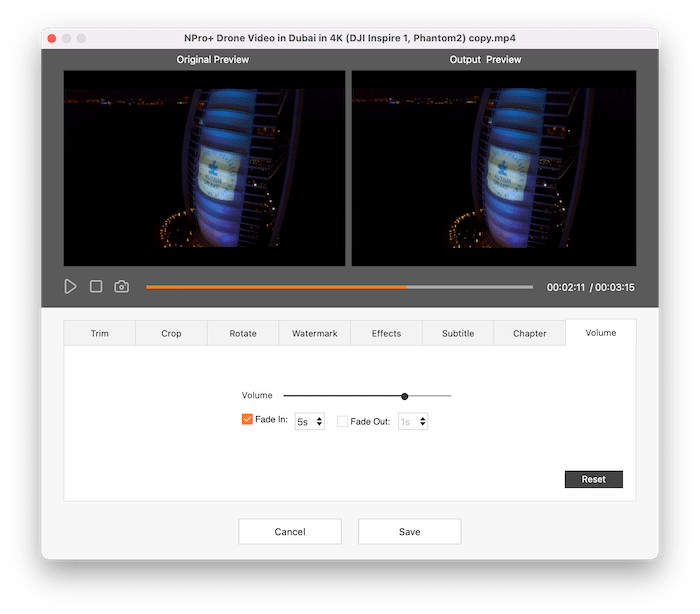Image resolution: width=700 pixels, height=614 pixels.
Task: Click the Stop playback icon
Action: coord(96,286)
